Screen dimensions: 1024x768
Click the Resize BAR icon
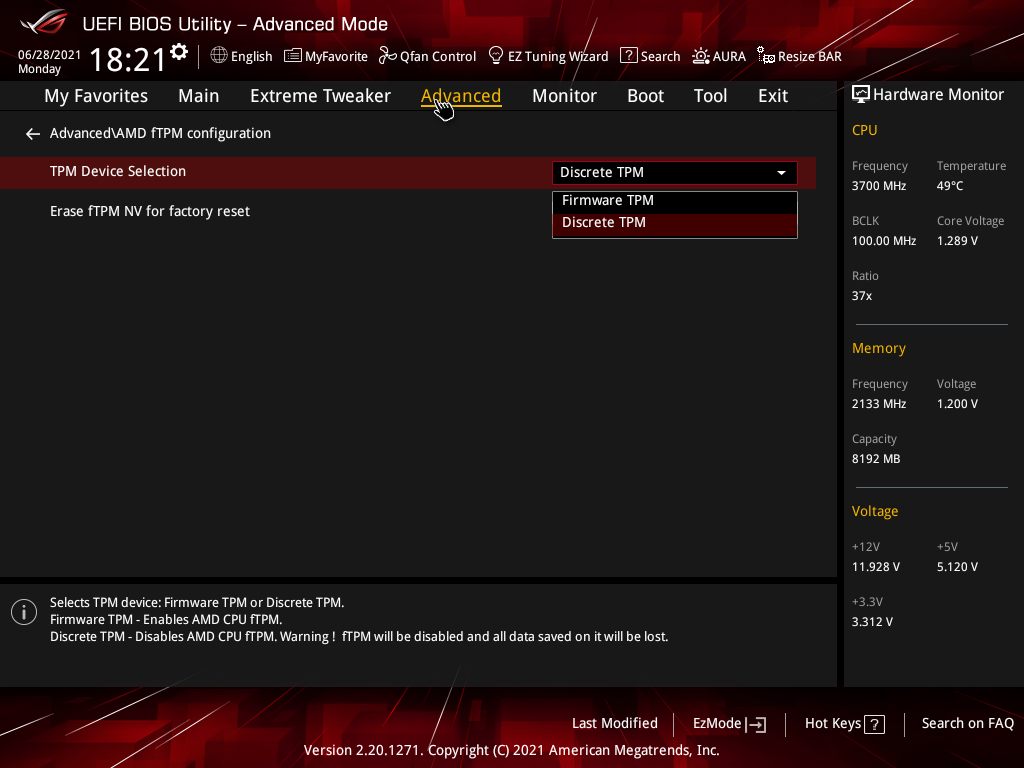[x=798, y=56]
